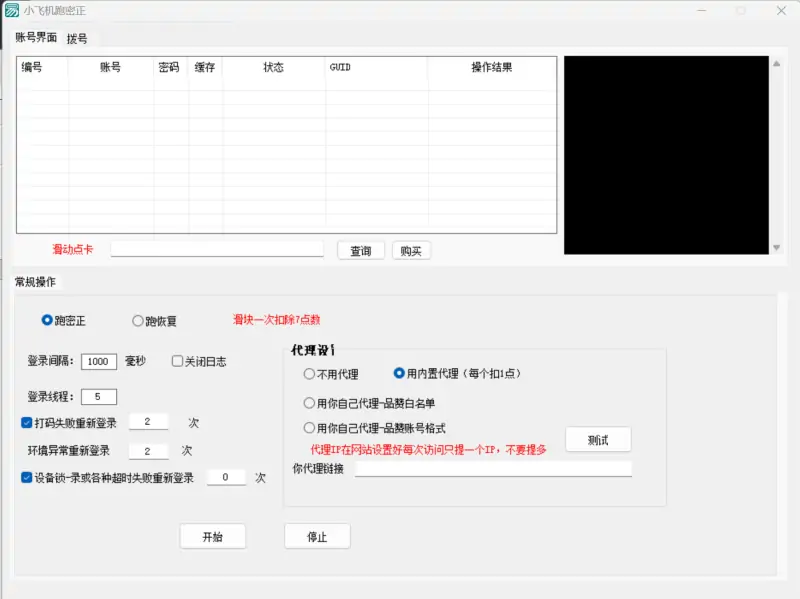Select the 不用代理 option
This screenshot has height=599, width=800.
(309, 374)
